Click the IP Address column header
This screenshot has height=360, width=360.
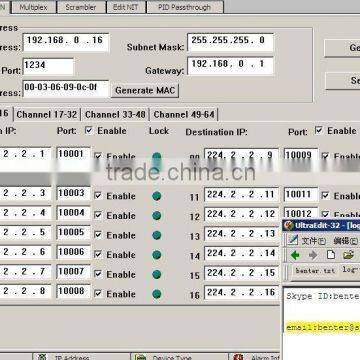click(81, 357)
